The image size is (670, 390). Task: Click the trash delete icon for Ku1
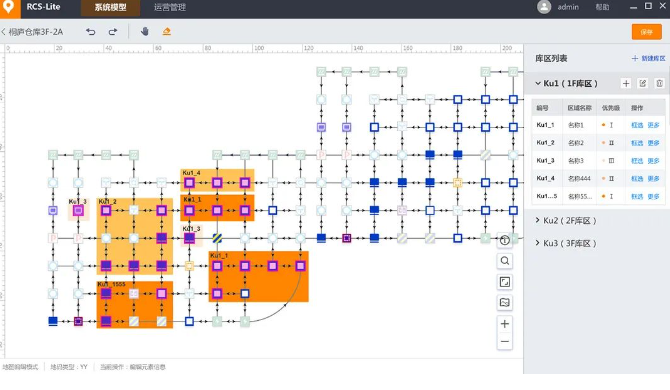659,83
